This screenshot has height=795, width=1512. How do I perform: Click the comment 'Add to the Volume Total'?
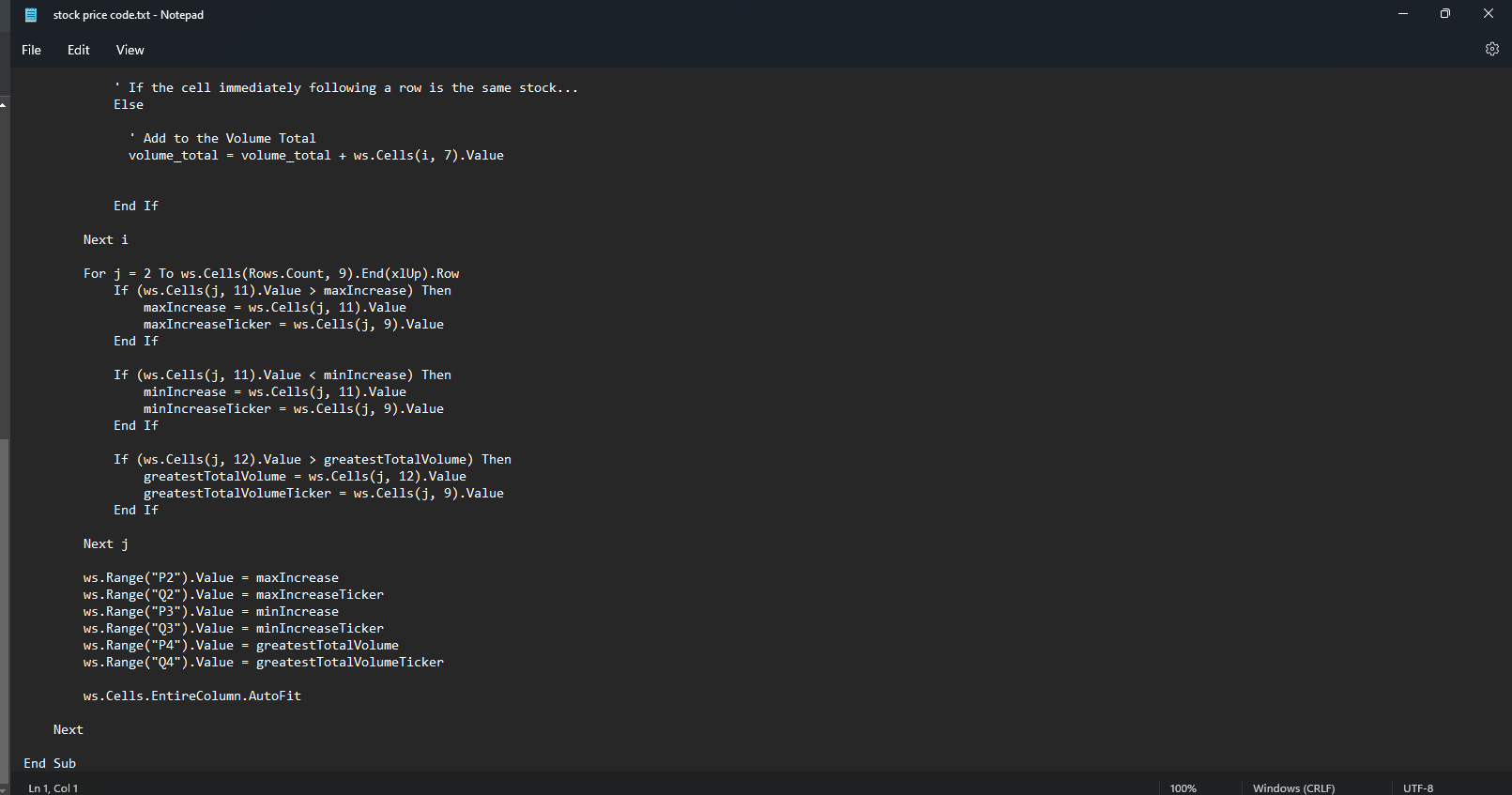(x=222, y=138)
